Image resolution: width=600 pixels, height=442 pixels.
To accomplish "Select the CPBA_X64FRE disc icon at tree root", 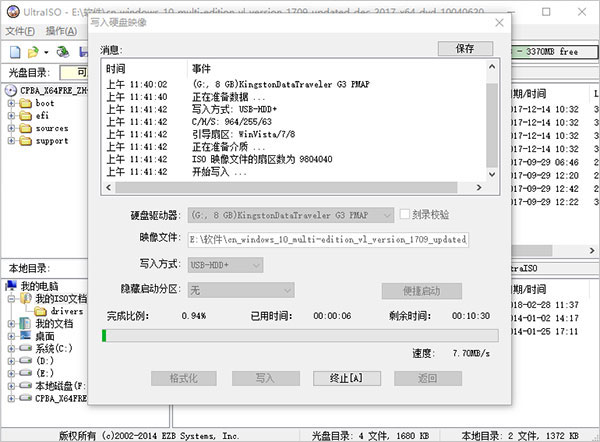I will (x=11, y=91).
